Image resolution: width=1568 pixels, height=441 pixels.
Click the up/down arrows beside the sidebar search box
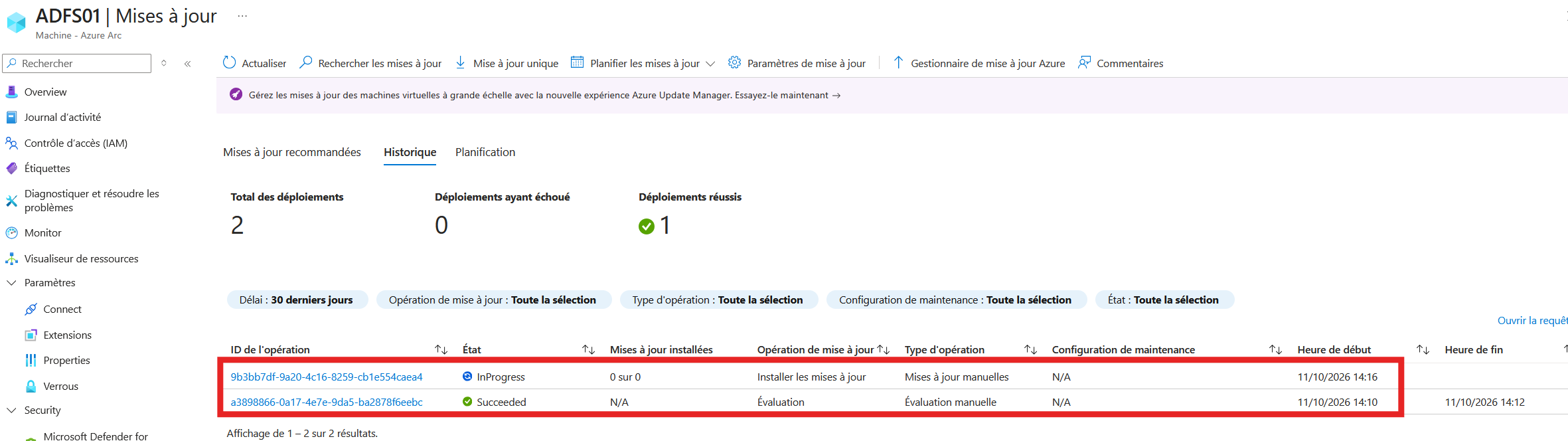coord(164,63)
